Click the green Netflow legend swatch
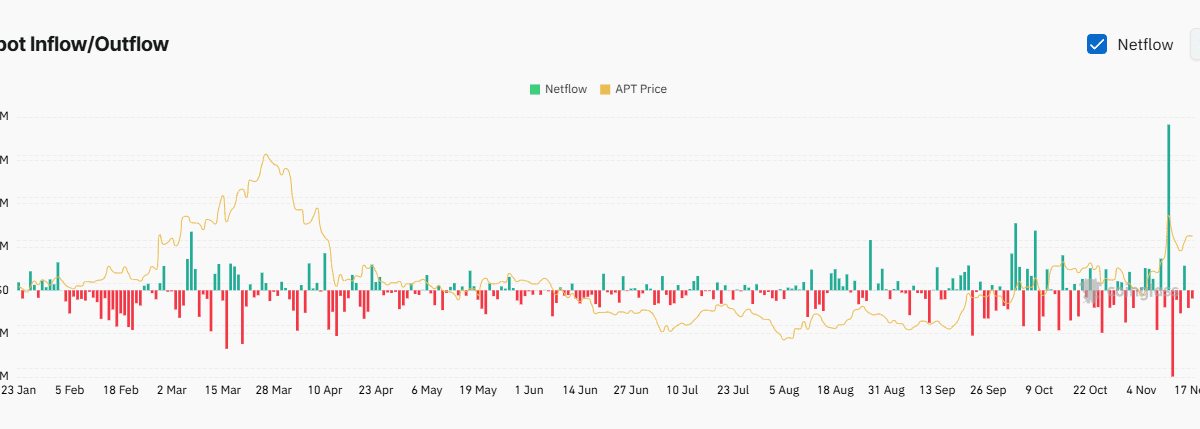 click(x=535, y=89)
